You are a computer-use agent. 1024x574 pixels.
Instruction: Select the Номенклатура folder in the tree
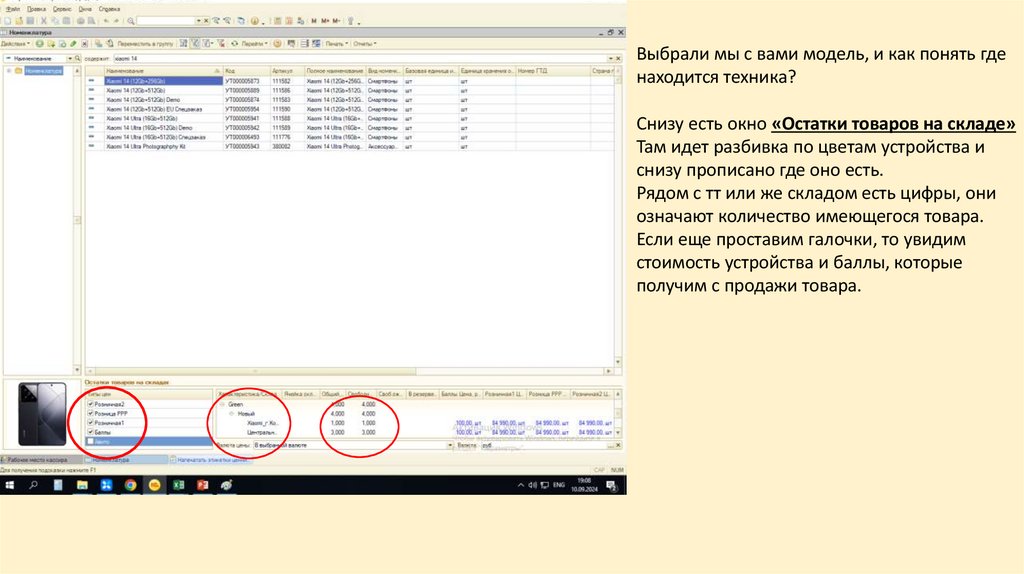[x=44, y=71]
